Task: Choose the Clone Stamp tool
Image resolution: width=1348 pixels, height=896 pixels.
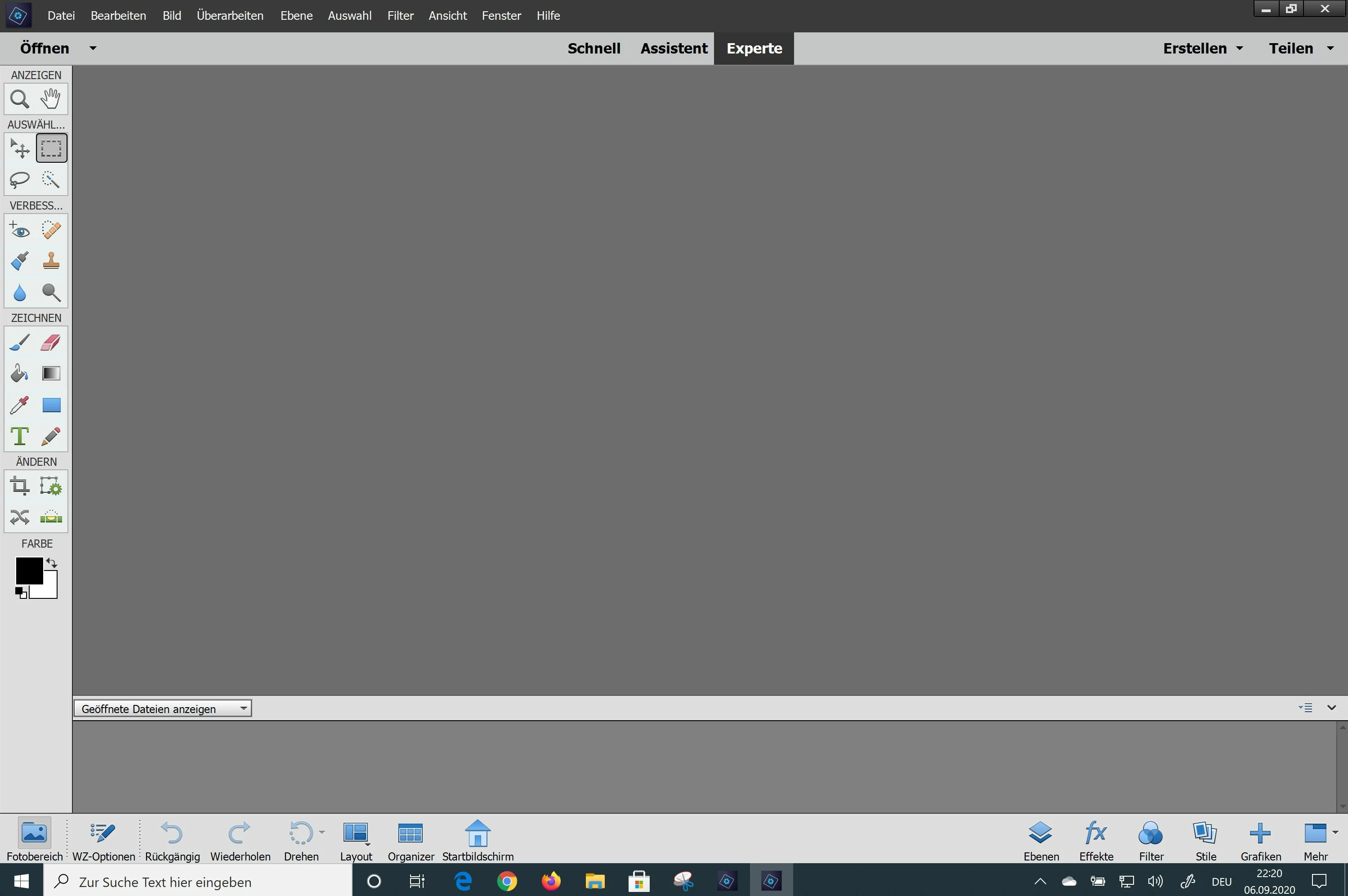Action: click(x=51, y=261)
